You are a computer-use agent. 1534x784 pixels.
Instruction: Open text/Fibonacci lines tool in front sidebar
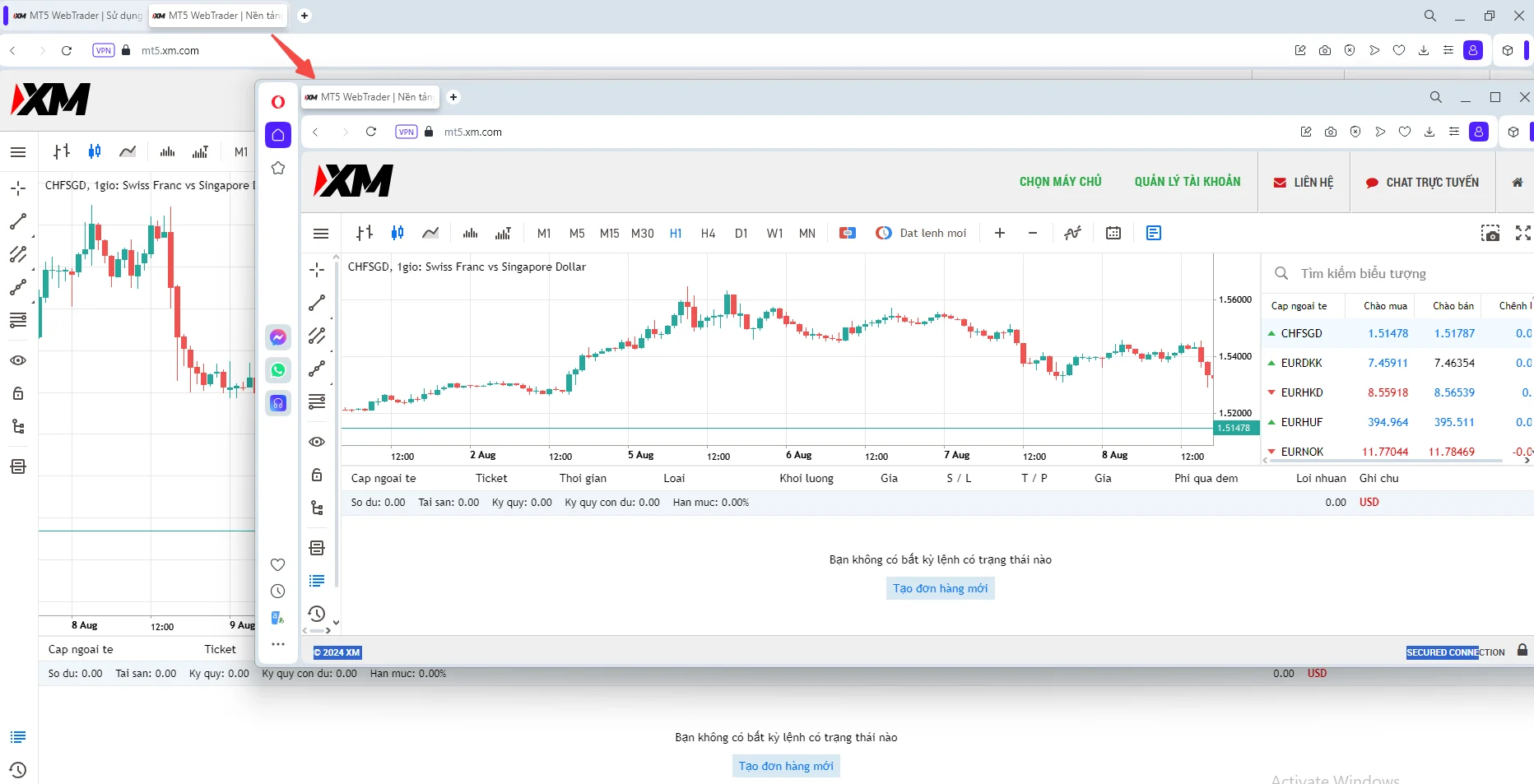317,401
